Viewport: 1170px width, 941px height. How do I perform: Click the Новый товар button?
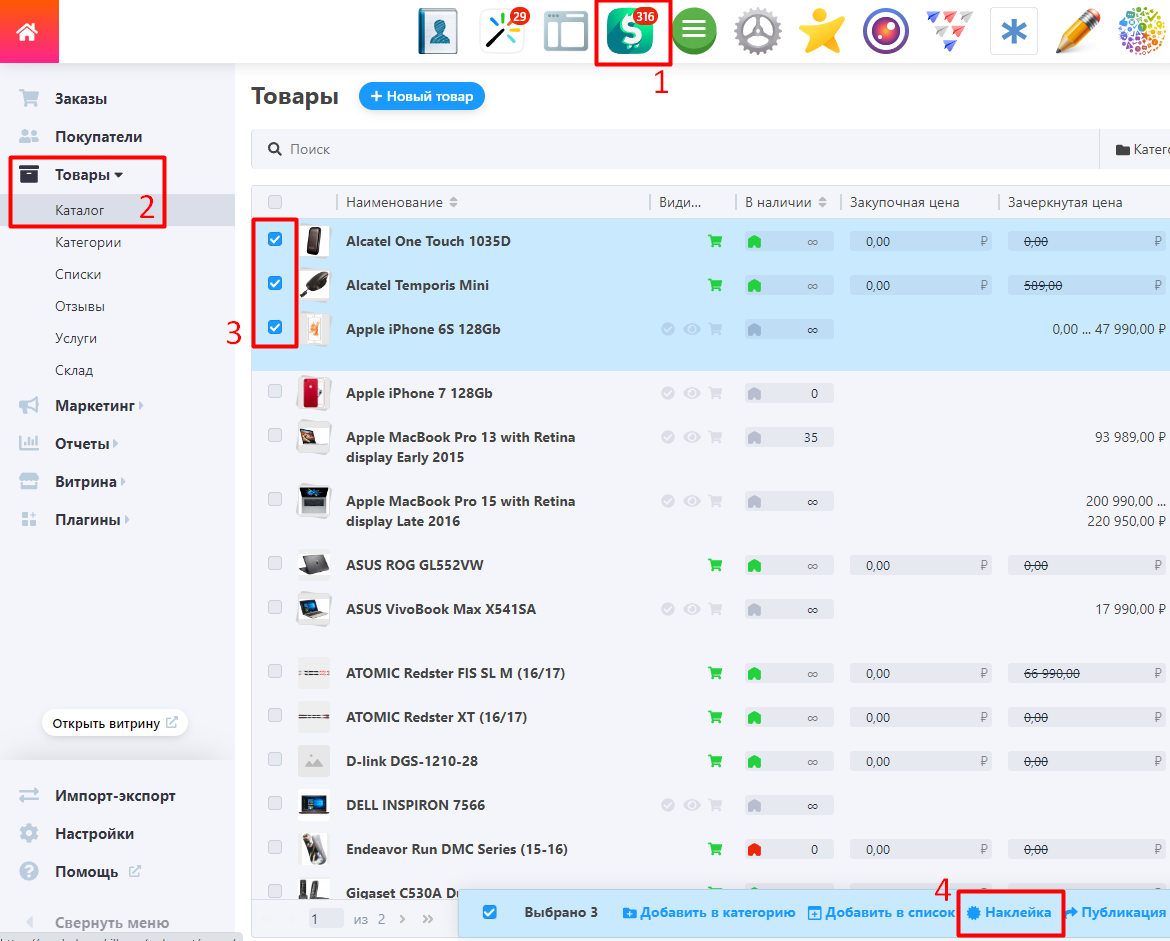pos(421,96)
